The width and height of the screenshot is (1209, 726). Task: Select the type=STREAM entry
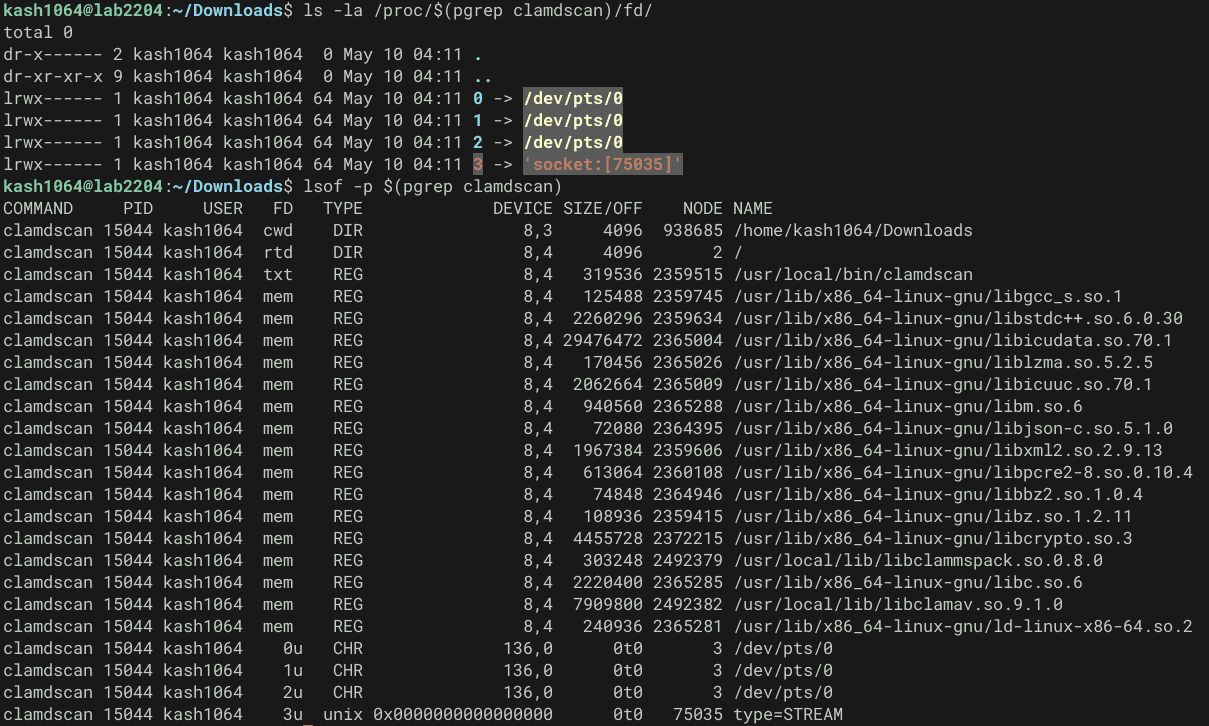tap(788, 714)
